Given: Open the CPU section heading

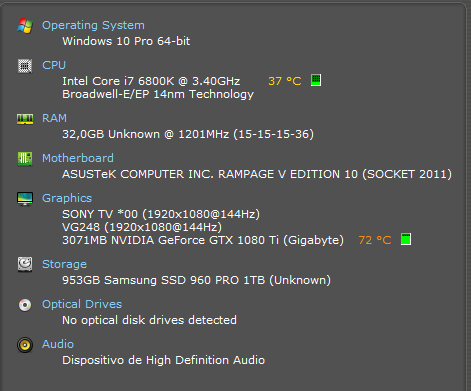Looking at the screenshot, I should 54,65.
